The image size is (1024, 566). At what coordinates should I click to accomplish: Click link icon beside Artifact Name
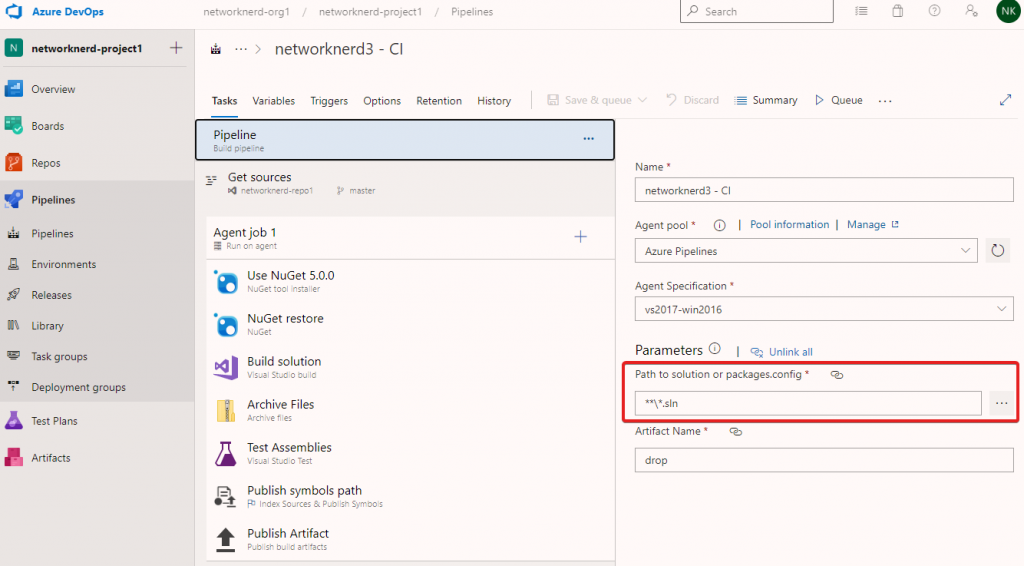[735, 432]
